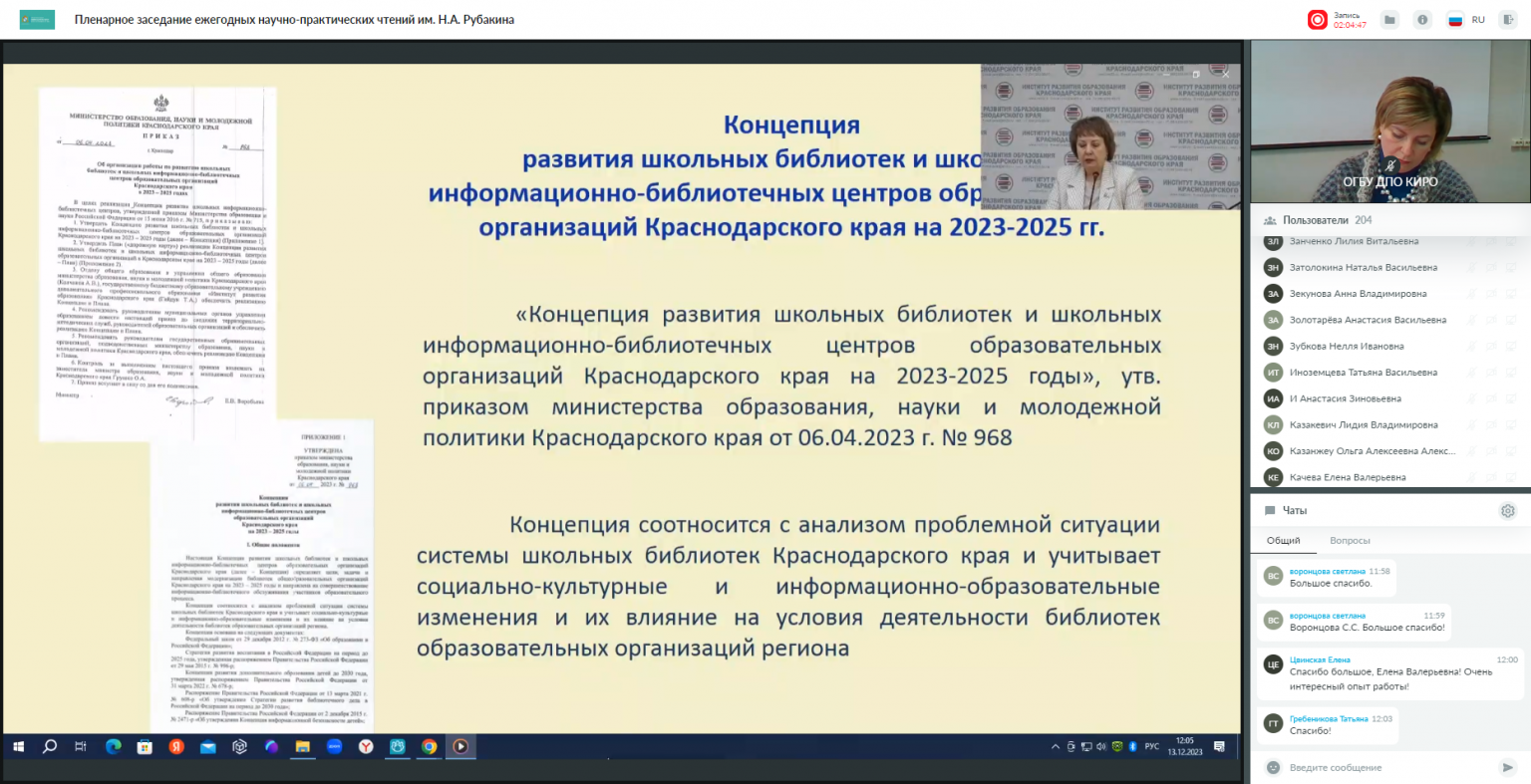Click the speaker video thumbnail over the slide

pyautogui.click(x=1110, y=136)
